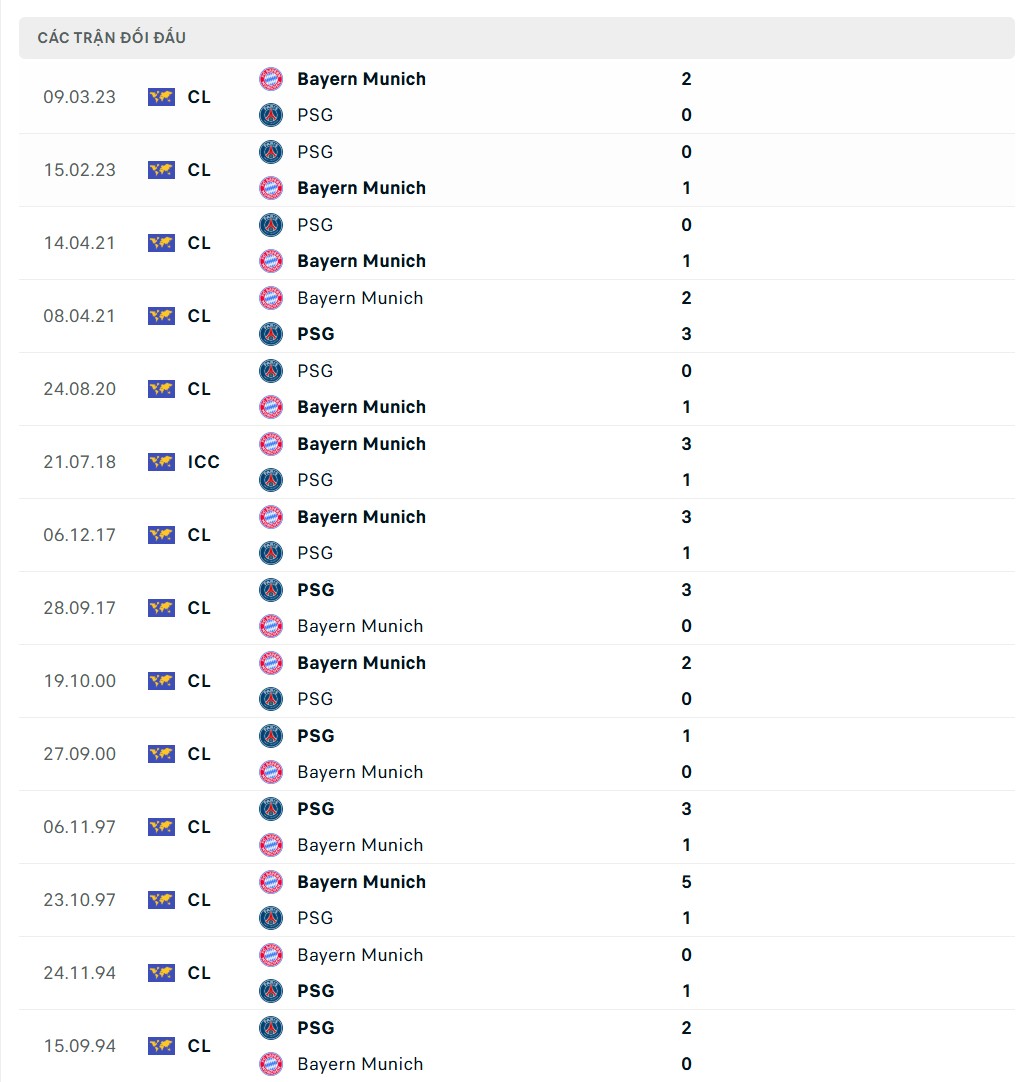The height and width of the screenshot is (1082, 1029).
Task: Click the PSG name in the 3-0 win row
Action: click(x=314, y=590)
